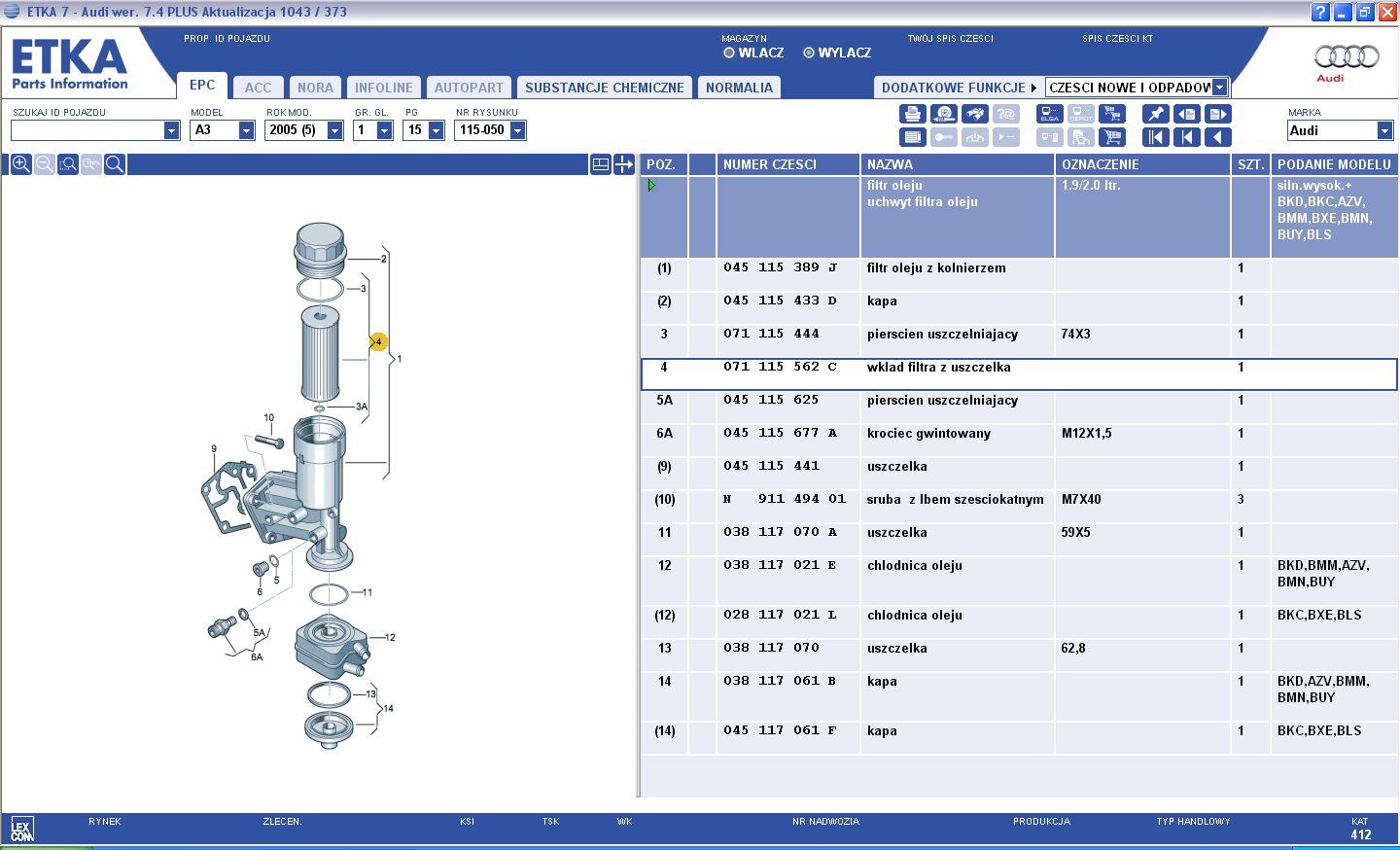Open ELSA with the ELSA icon
This screenshot has width=1400, height=850.
[x=1050, y=114]
